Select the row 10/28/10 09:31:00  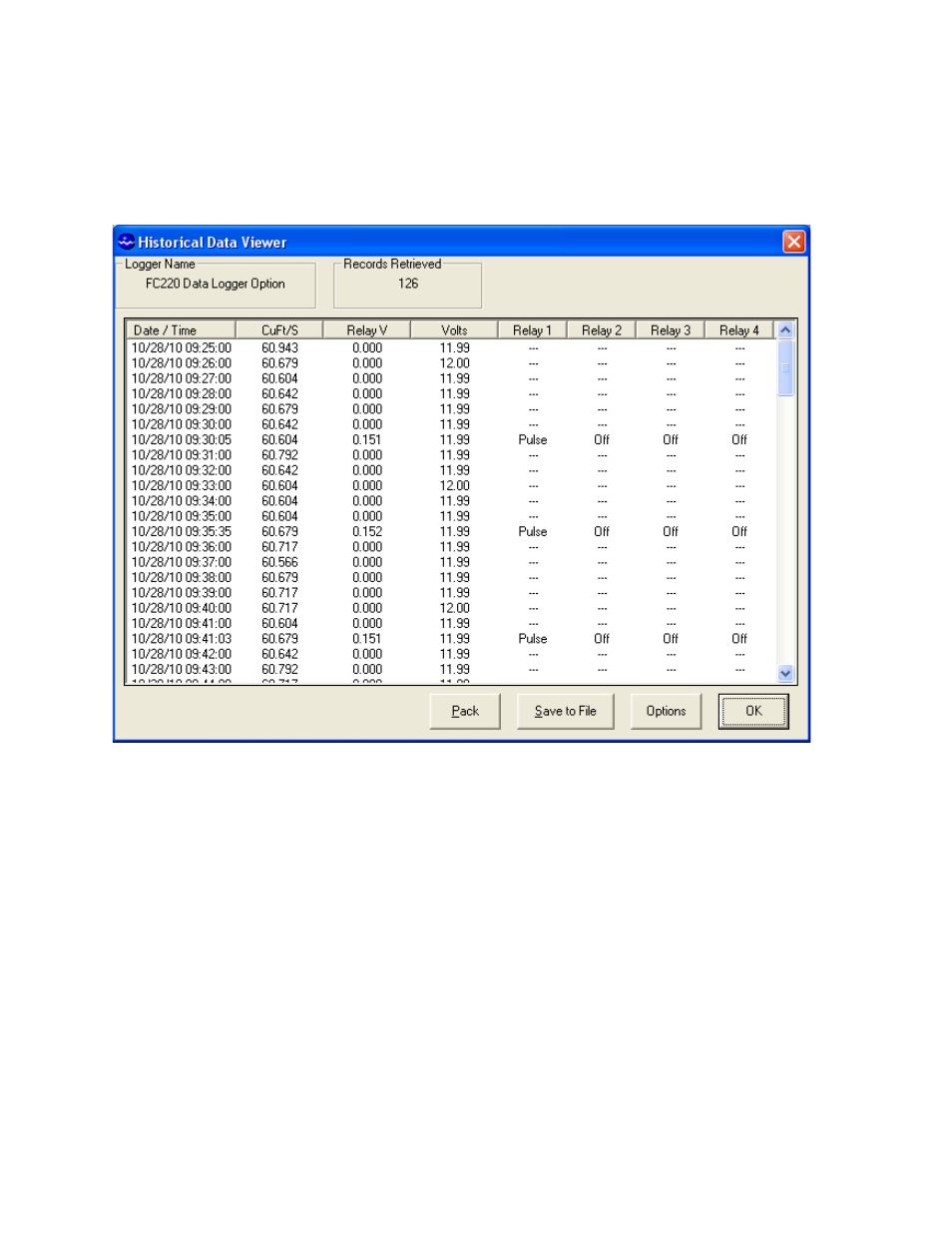pos(451,455)
